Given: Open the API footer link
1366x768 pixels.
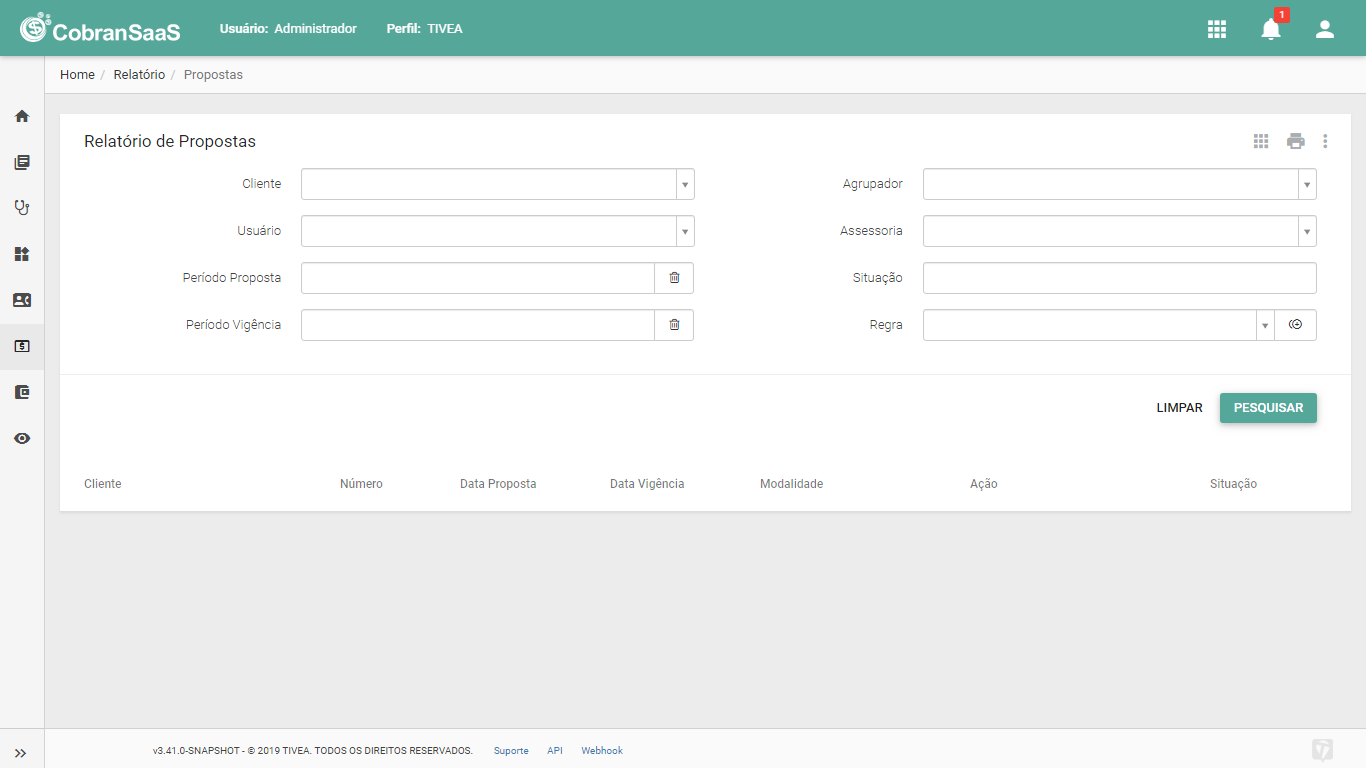Looking at the screenshot, I should pos(555,751).
